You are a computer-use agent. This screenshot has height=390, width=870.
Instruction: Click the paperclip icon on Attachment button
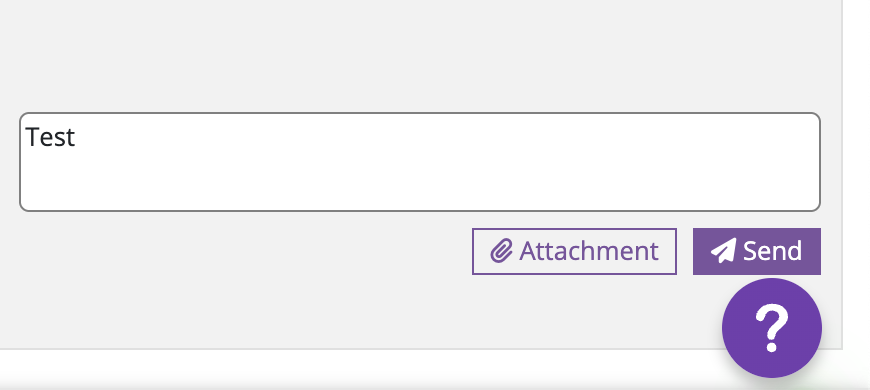[x=501, y=251]
